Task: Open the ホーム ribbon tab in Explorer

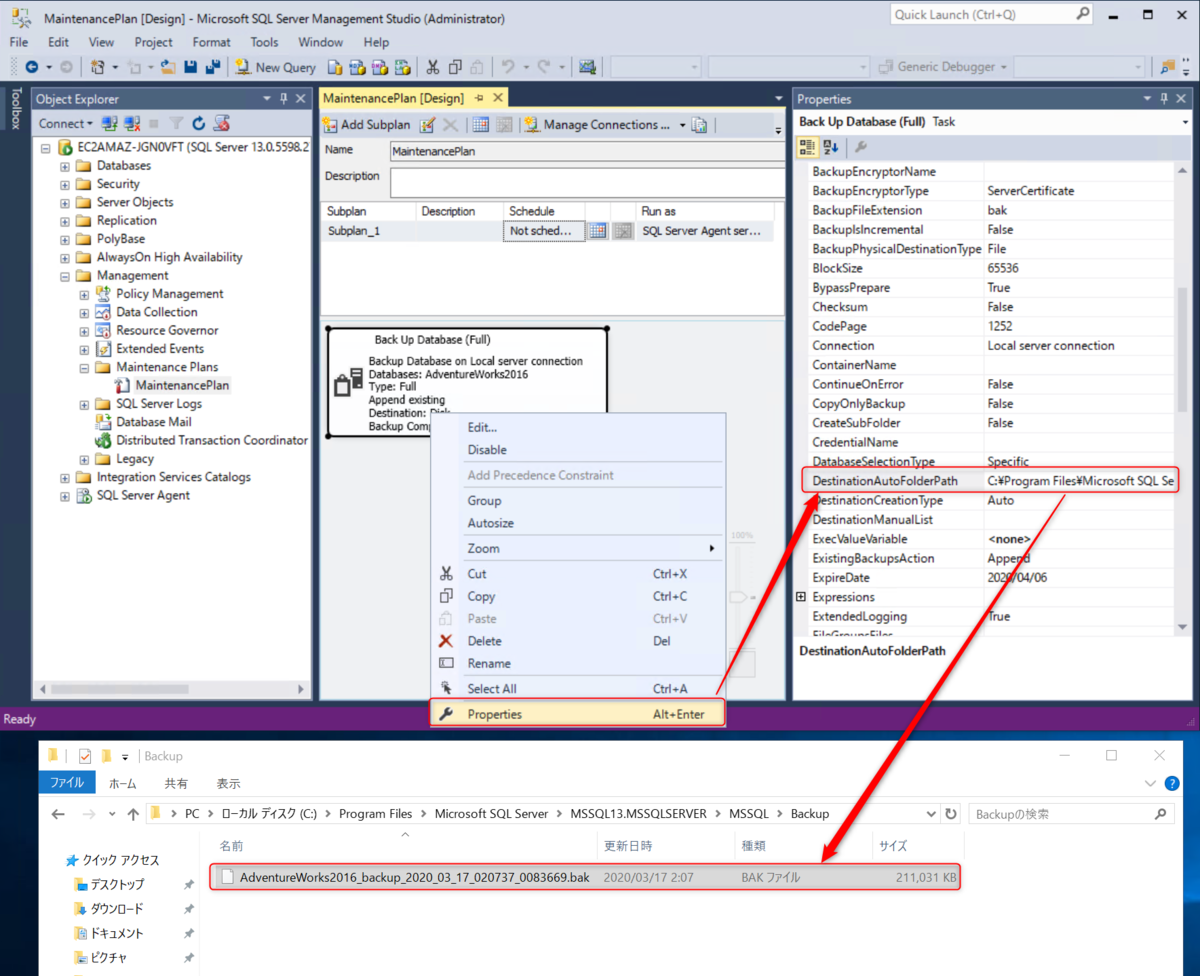Action: click(122, 784)
